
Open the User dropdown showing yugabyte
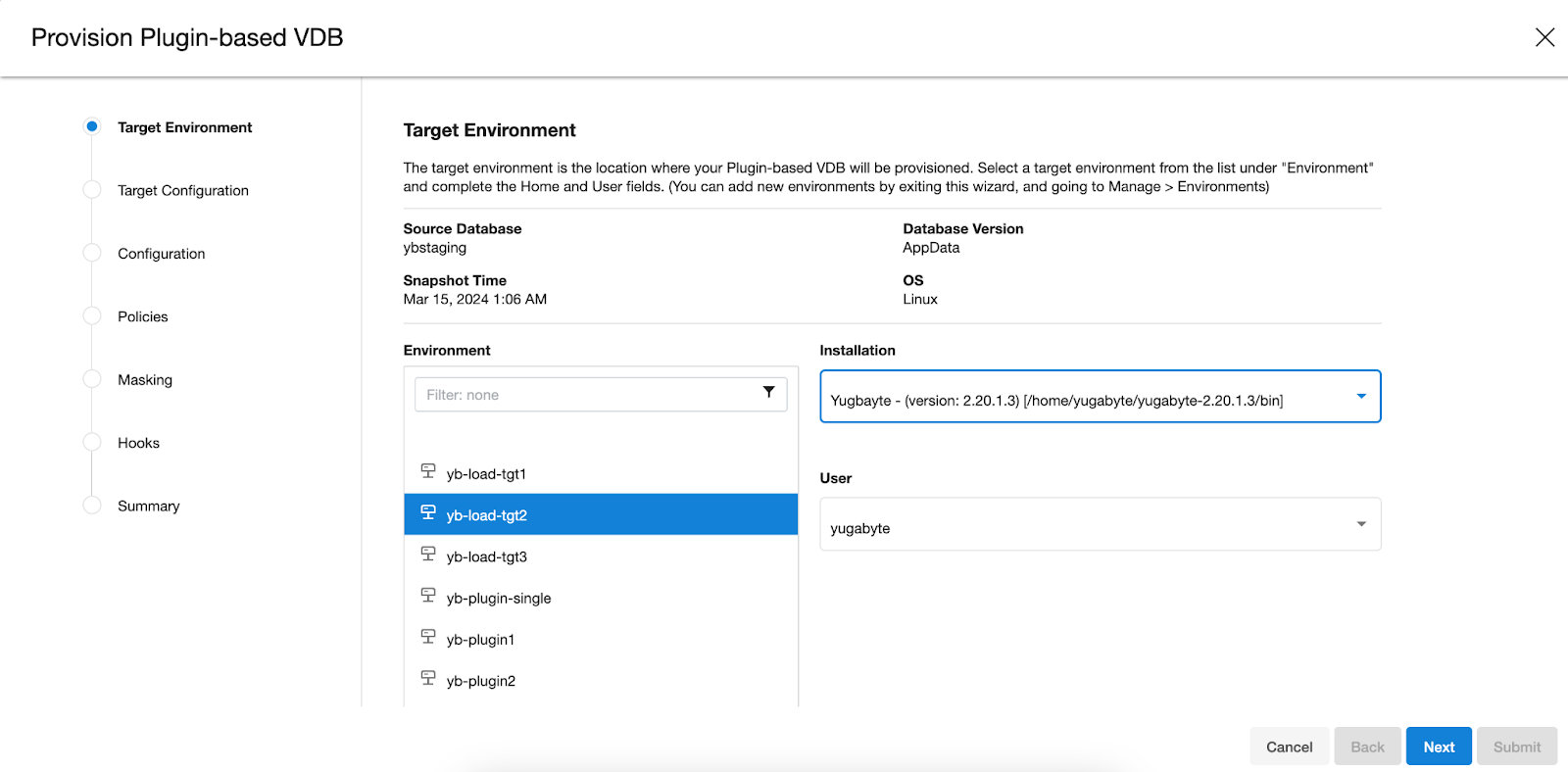click(1100, 525)
